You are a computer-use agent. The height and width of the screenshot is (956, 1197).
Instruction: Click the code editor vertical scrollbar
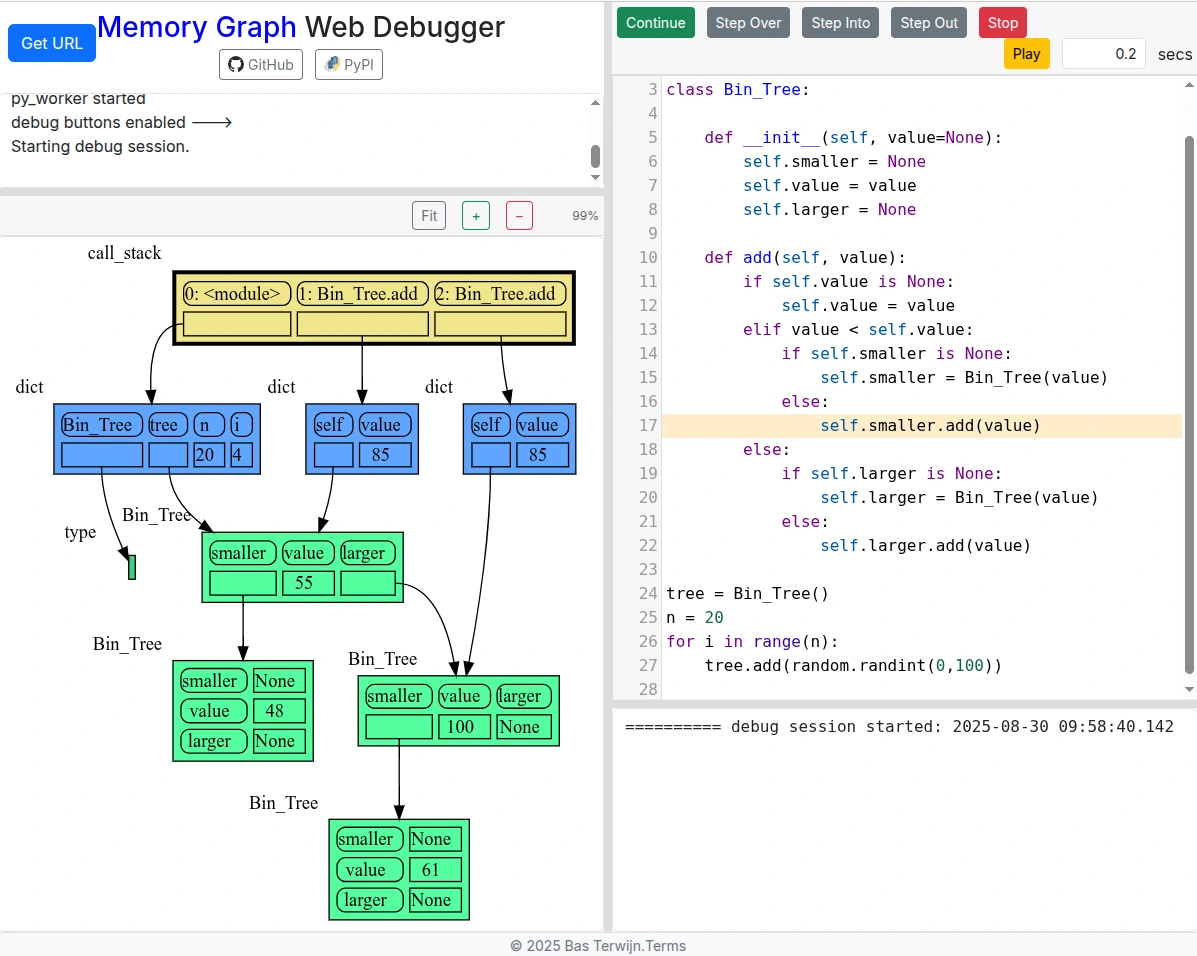coord(1189,400)
